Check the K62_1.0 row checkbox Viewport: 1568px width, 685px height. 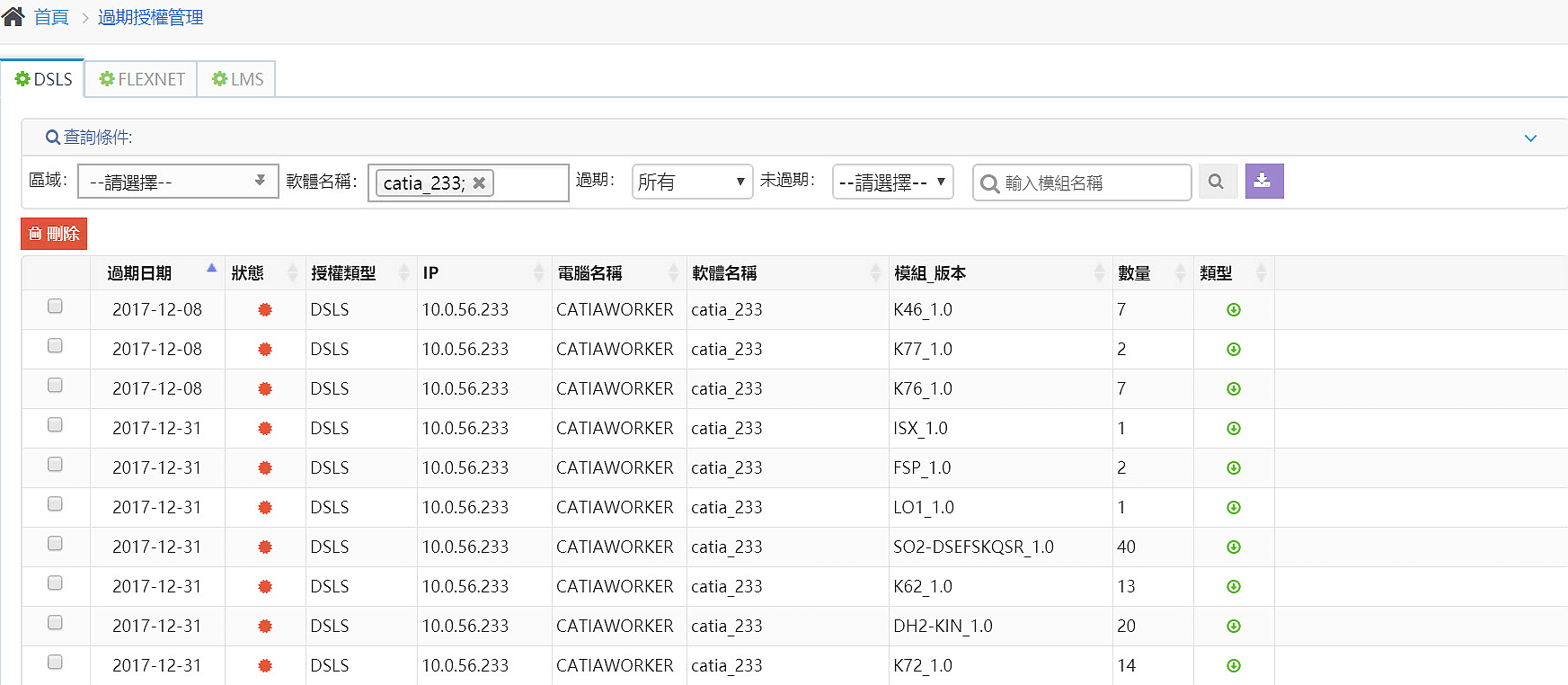click(55, 583)
